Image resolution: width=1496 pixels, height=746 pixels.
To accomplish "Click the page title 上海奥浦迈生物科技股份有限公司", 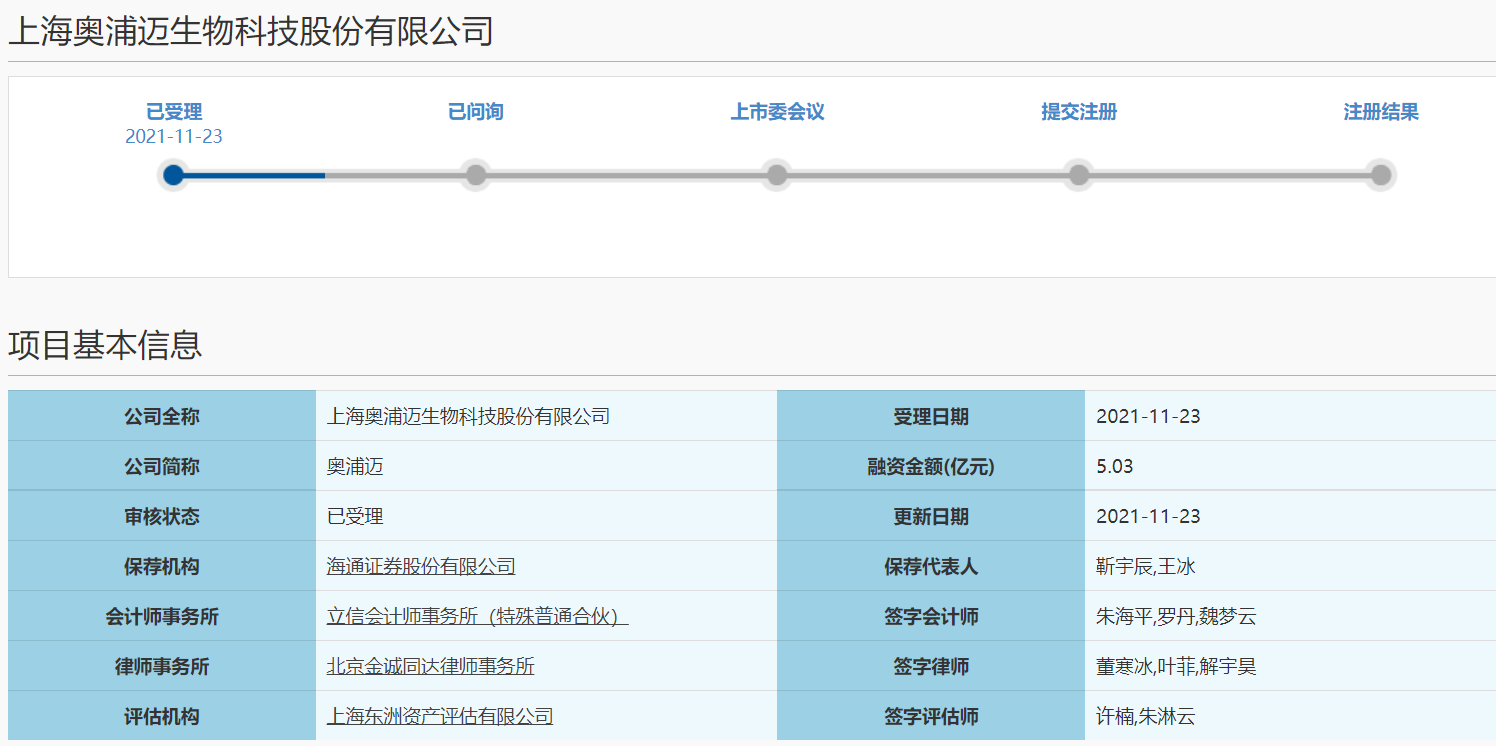I will pos(251,31).
